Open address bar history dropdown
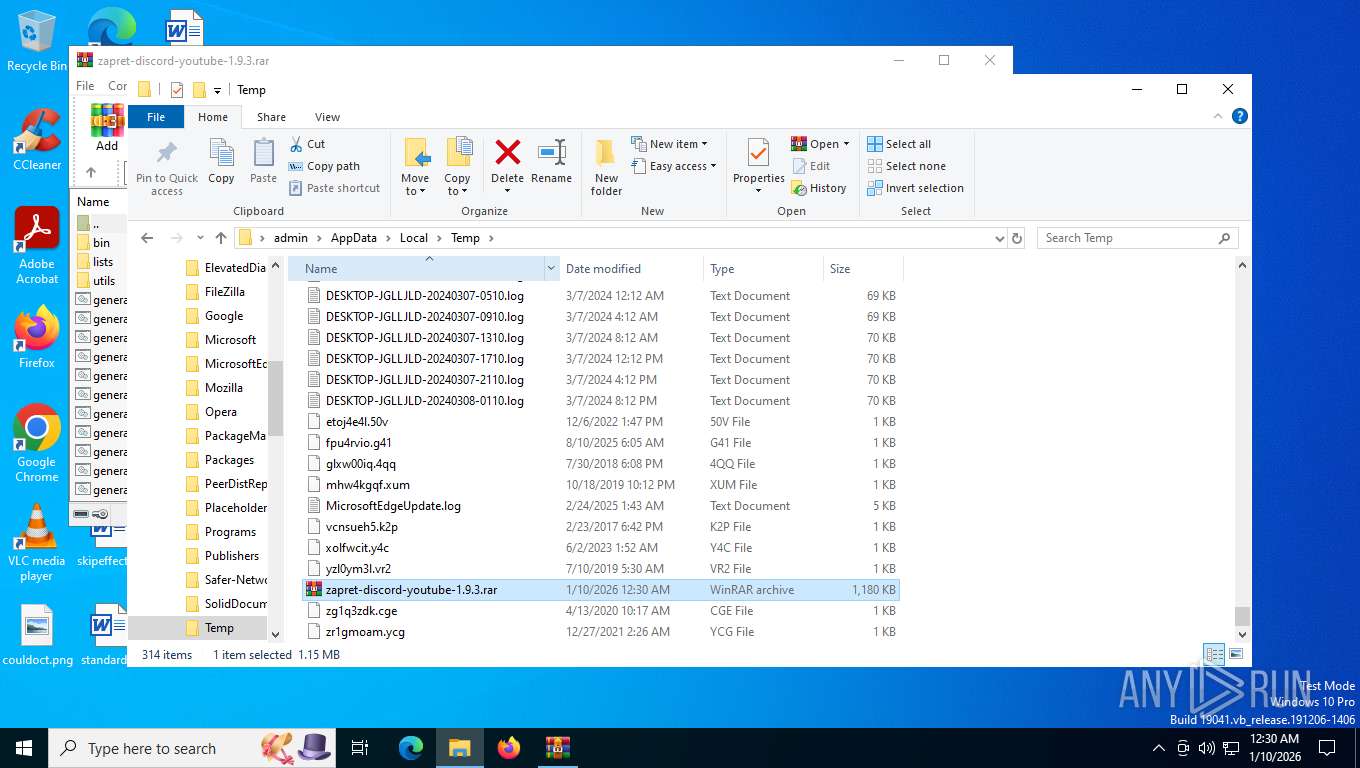The height and width of the screenshot is (768, 1360). tap(999, 238)
